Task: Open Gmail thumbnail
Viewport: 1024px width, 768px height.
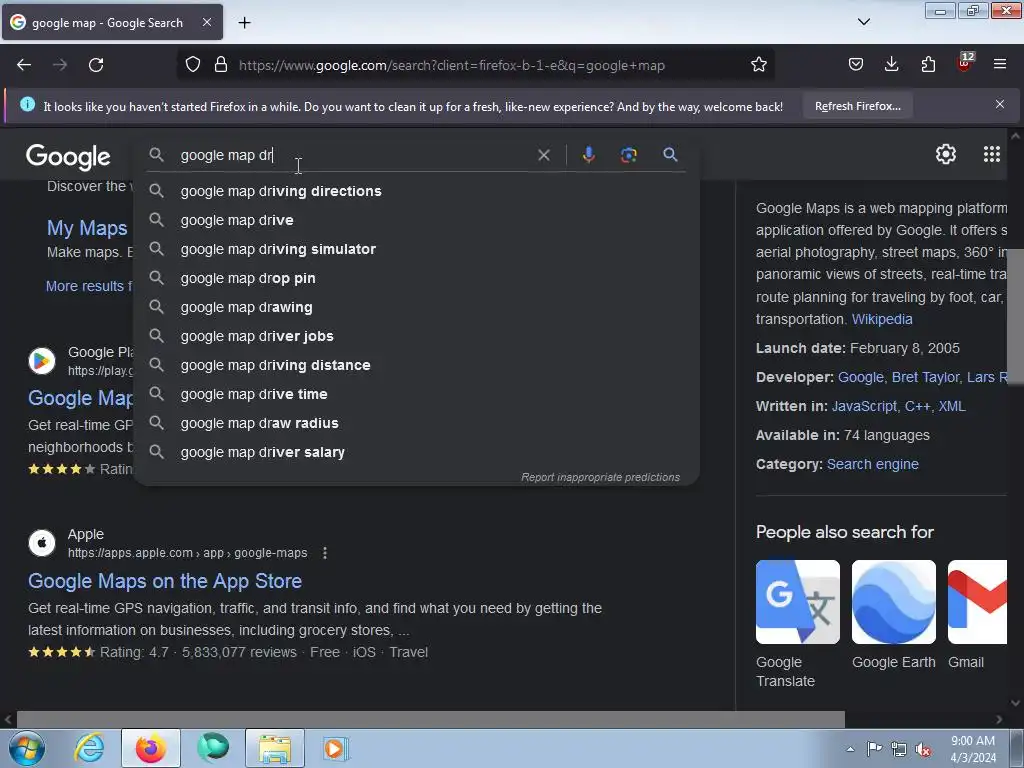Action: tap(977, 602)
